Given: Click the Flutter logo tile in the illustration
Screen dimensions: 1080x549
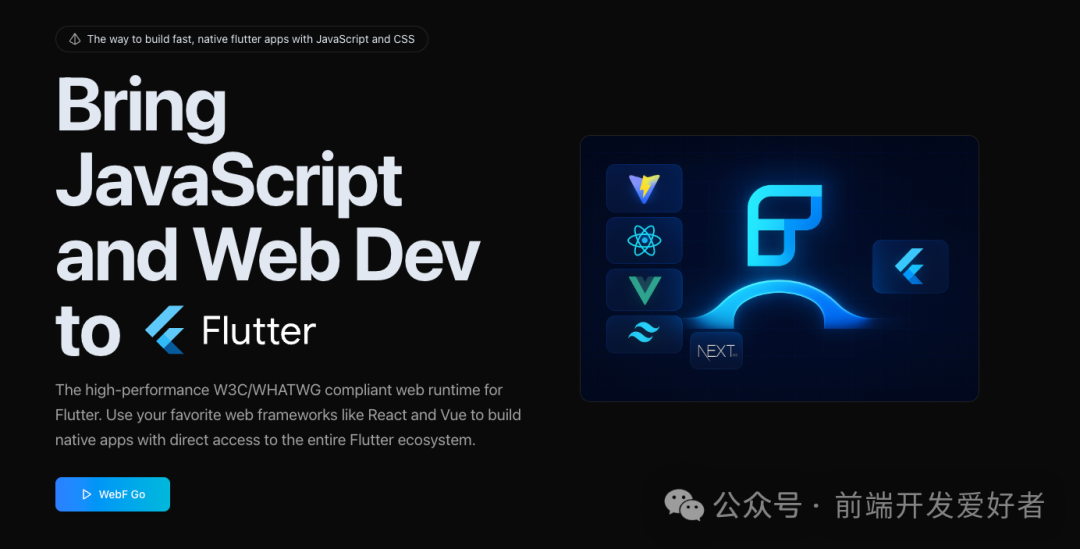Looking at the screenshot, I should [x=911, y=267].
